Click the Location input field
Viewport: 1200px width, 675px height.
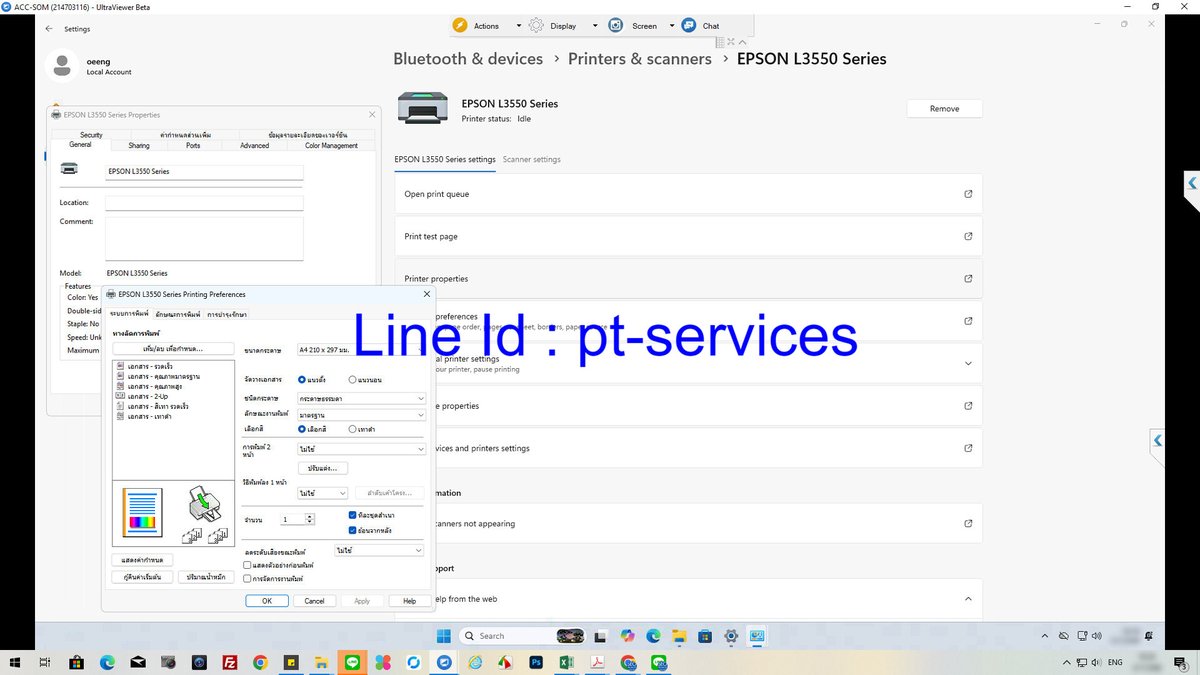pyautogui.click(x=204, y=203)
